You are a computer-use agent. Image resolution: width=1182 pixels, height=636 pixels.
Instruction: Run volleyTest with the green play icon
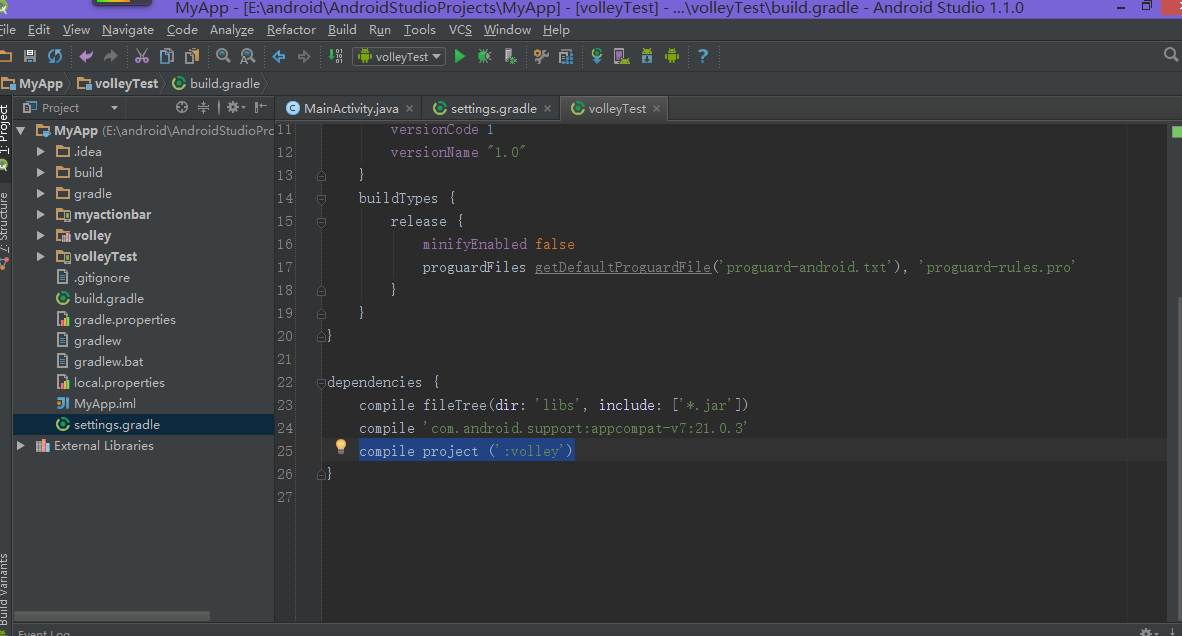pos(460,57)
